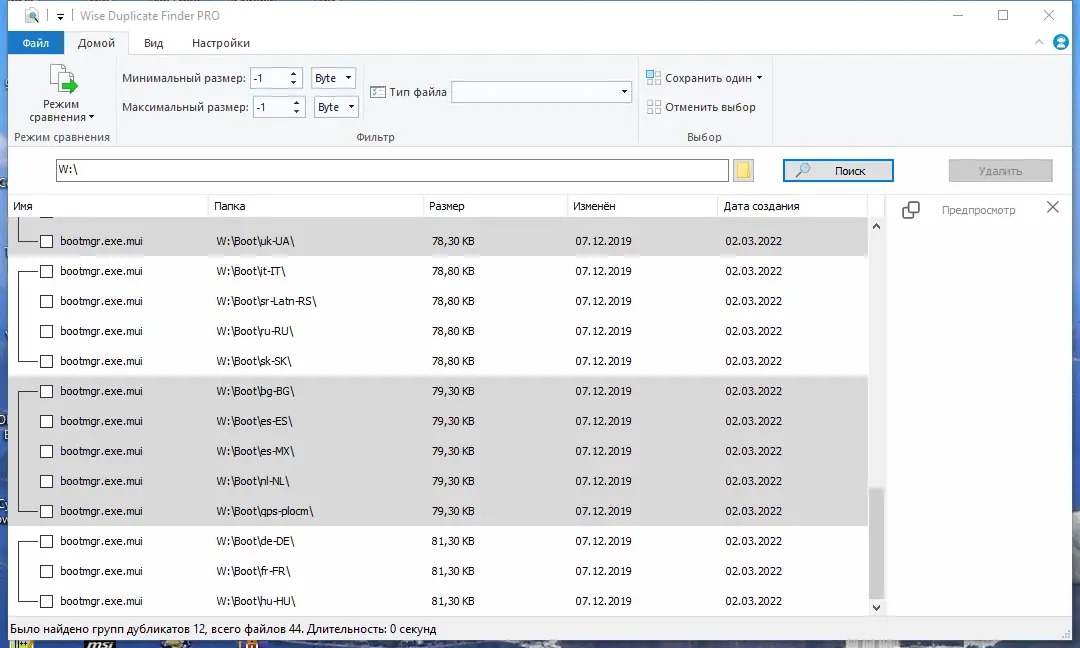Screen dimensions: 1080x648
Task: Click the Минимальный размер input field
Action: tap(269, 78)
